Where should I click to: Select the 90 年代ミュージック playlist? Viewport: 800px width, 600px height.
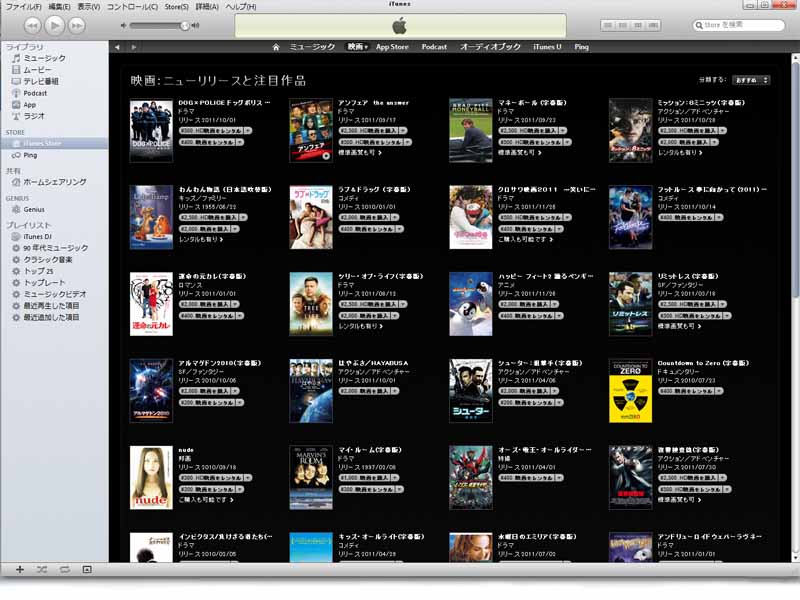pos(56,248)
